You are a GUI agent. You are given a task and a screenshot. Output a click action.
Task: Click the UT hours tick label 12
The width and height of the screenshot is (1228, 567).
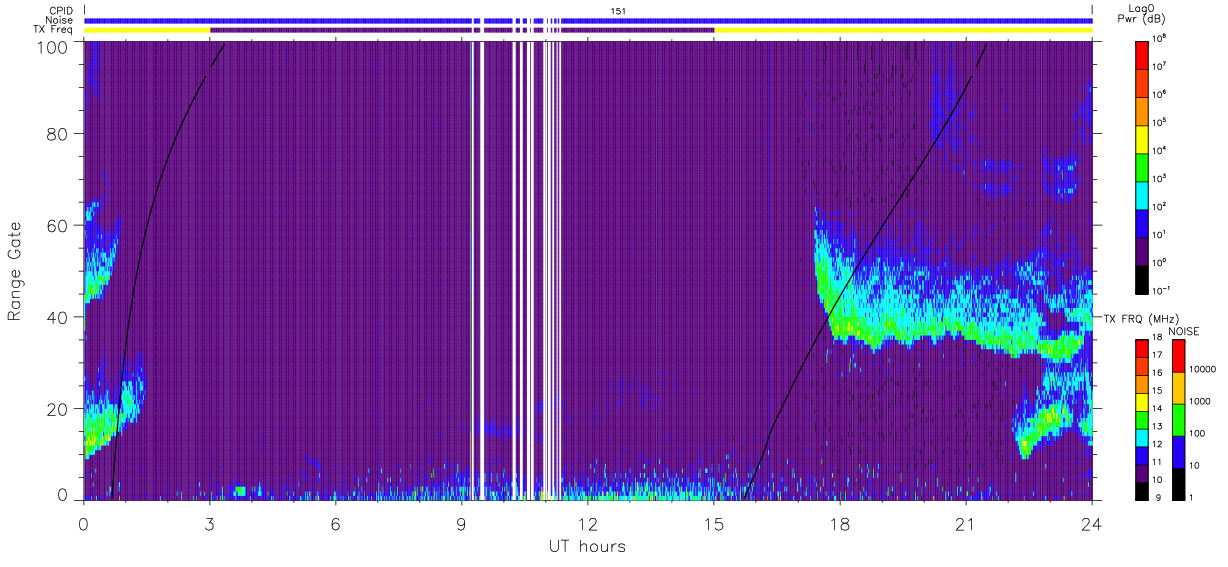tap(587, 522)
